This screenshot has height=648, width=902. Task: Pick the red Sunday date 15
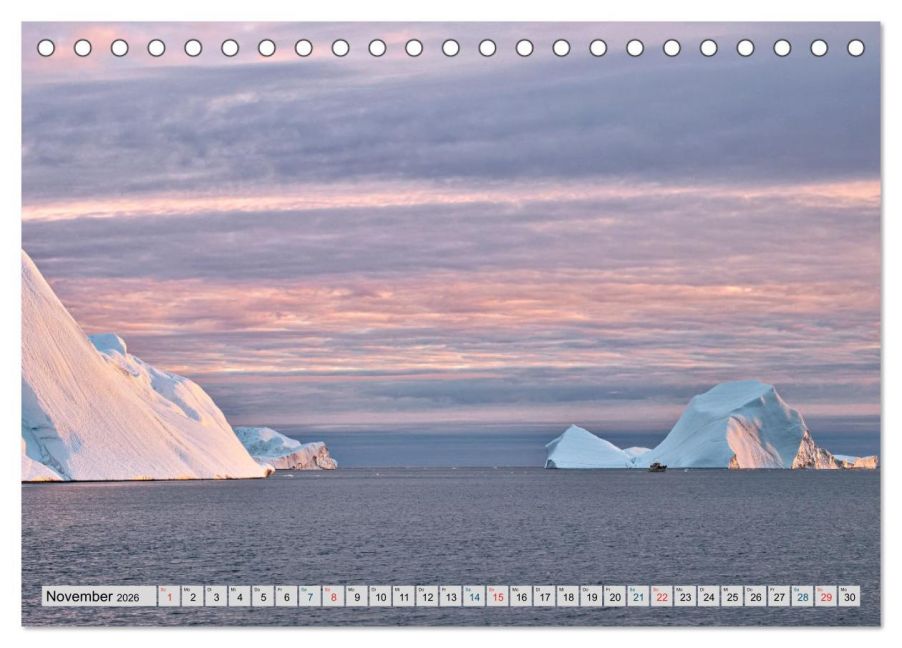(x=498, y=596)
